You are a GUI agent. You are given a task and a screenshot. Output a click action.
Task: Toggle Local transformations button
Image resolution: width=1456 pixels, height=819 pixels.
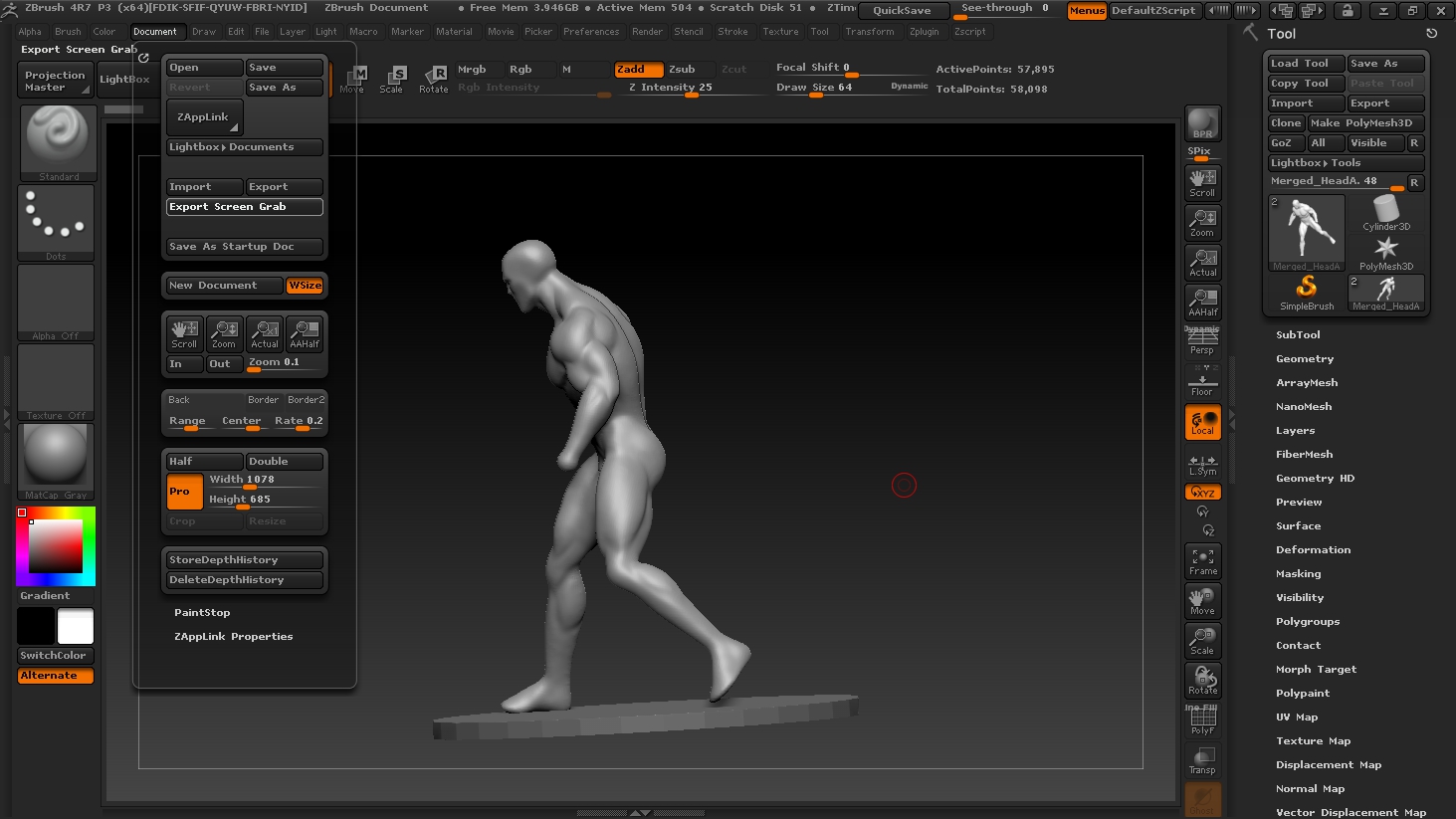point(1202,422)
